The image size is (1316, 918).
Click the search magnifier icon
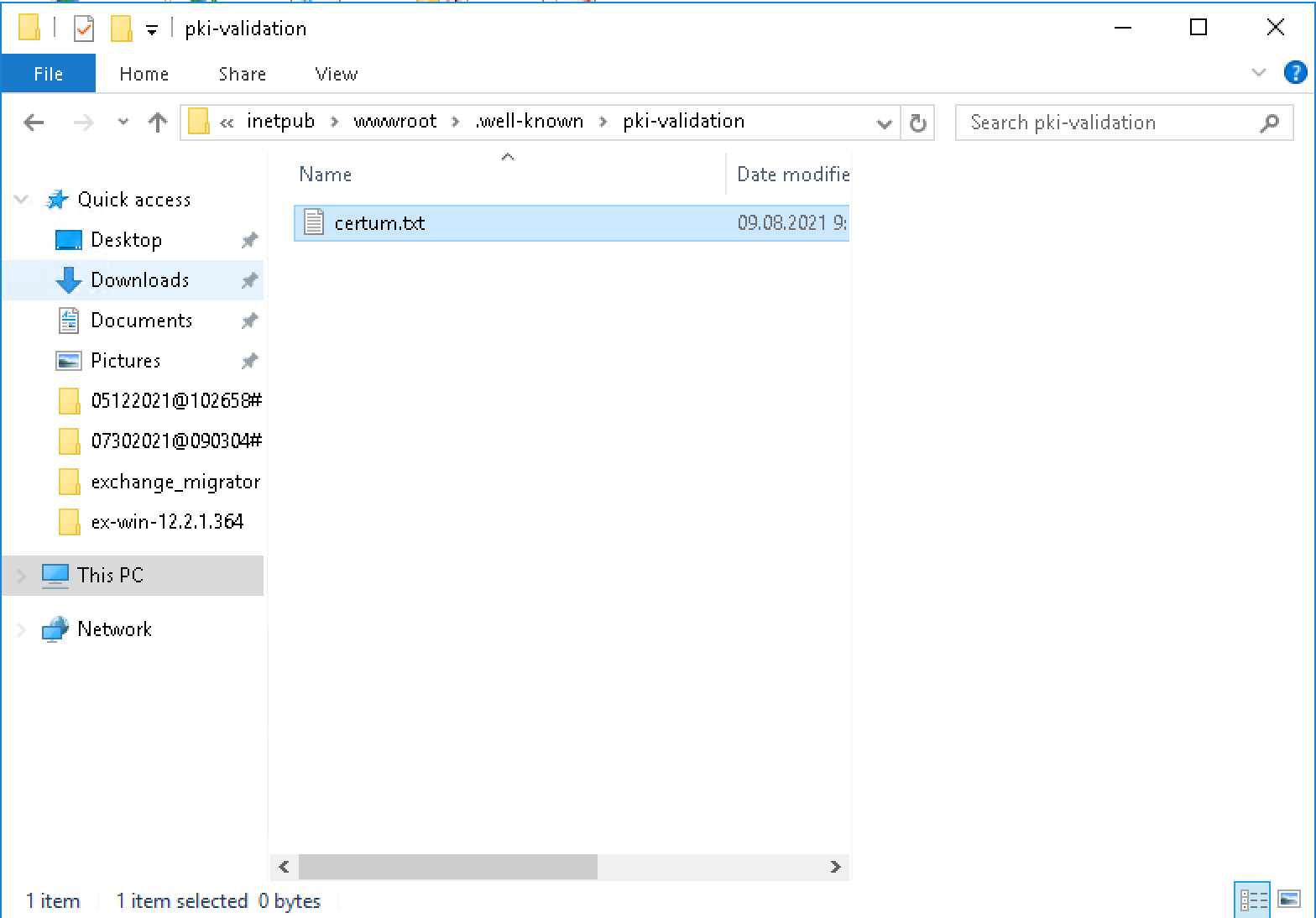[1270, 123]
